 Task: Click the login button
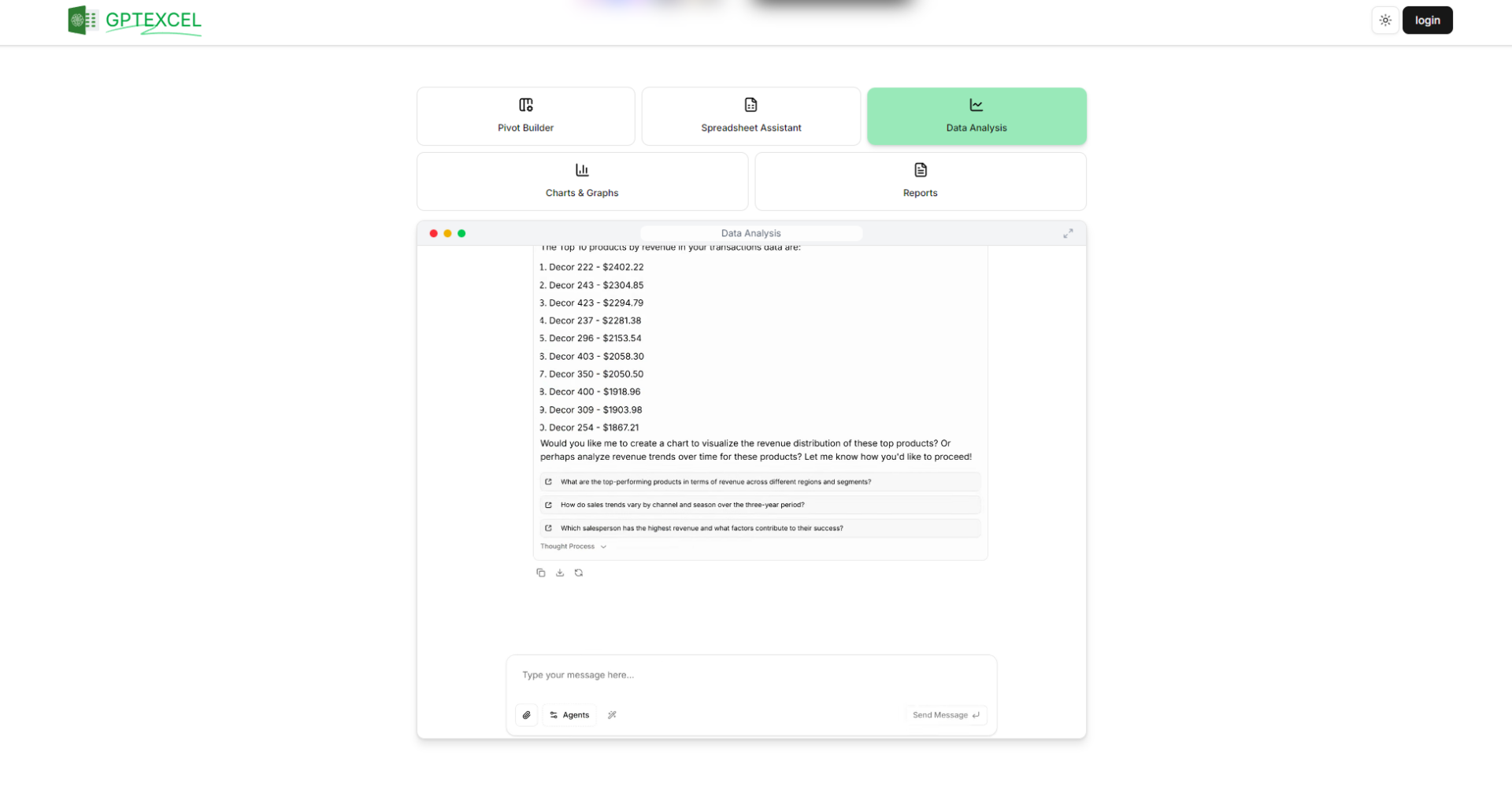click(x=1427, y=20)
